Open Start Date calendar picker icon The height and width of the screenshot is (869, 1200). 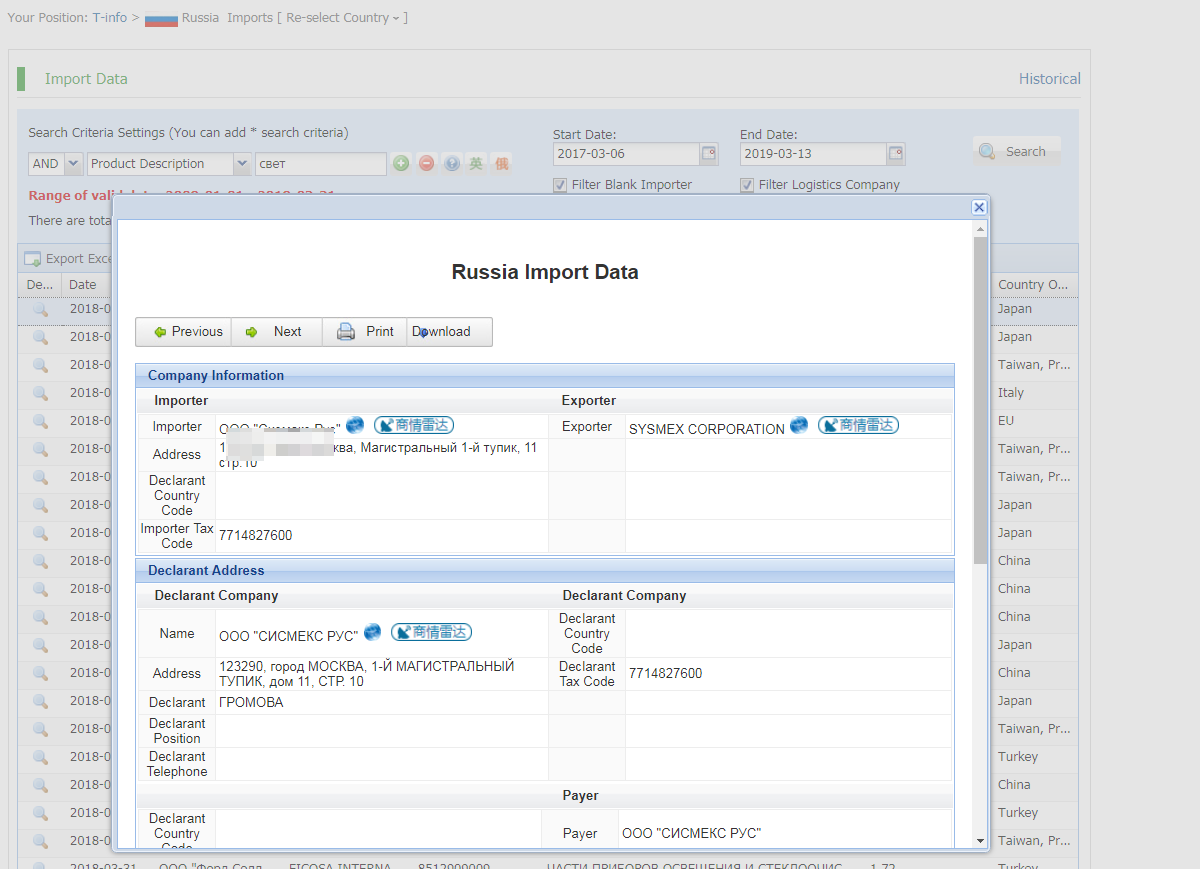tap(709, 154)
